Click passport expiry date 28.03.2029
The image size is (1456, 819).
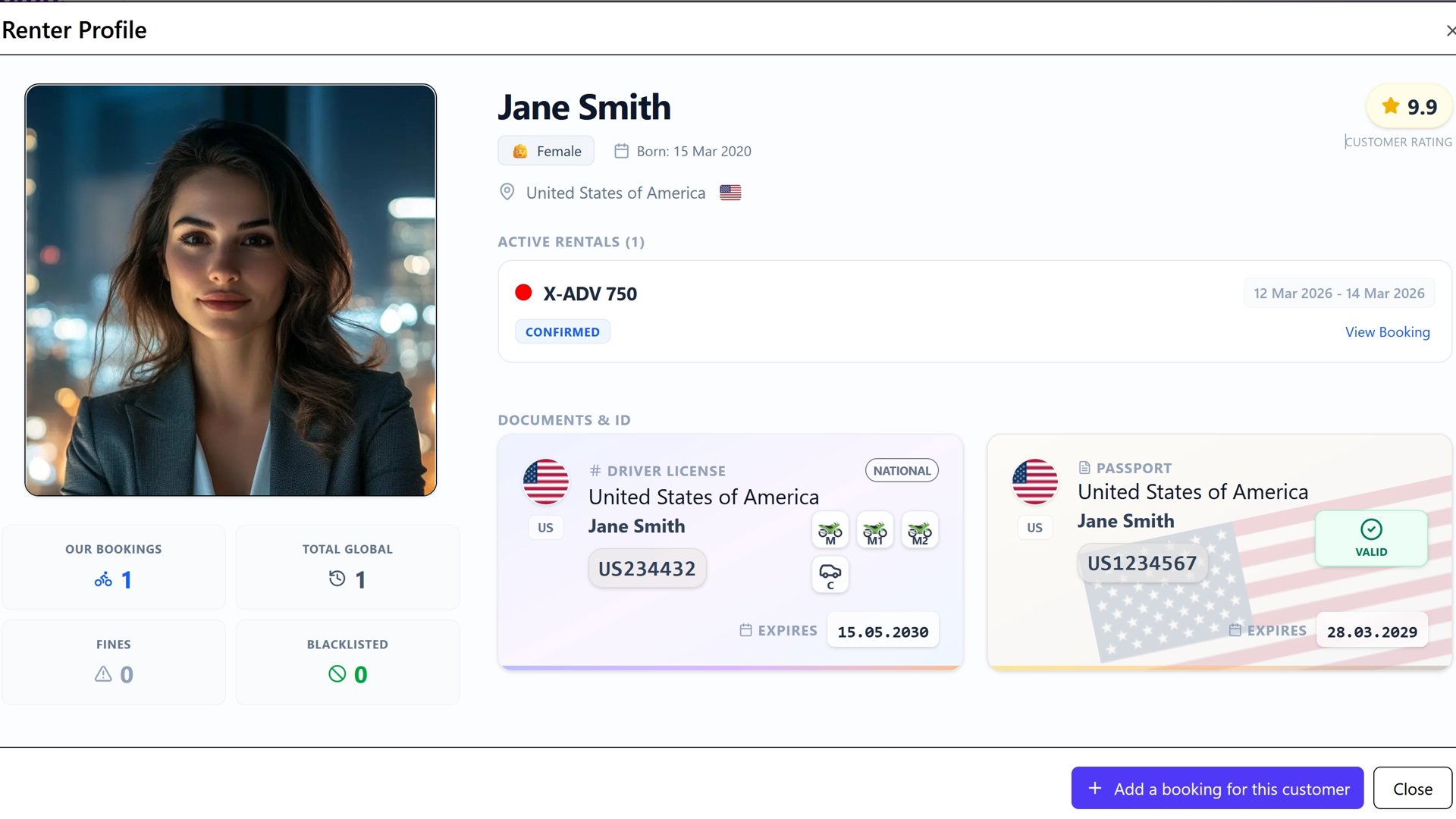click(x=1372, y=632)
